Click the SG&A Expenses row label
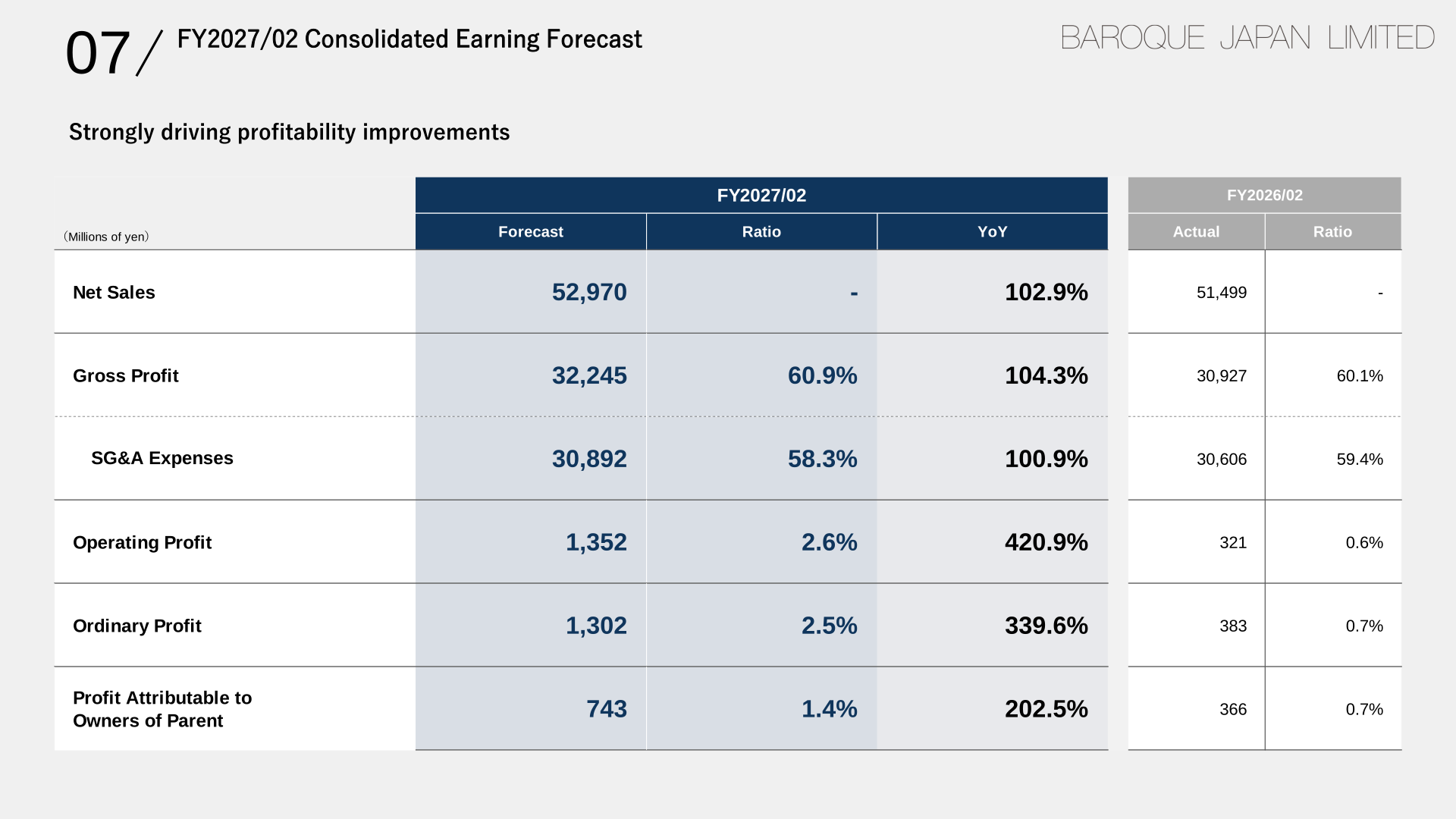Screen dimensions: 1456x819 162,458
